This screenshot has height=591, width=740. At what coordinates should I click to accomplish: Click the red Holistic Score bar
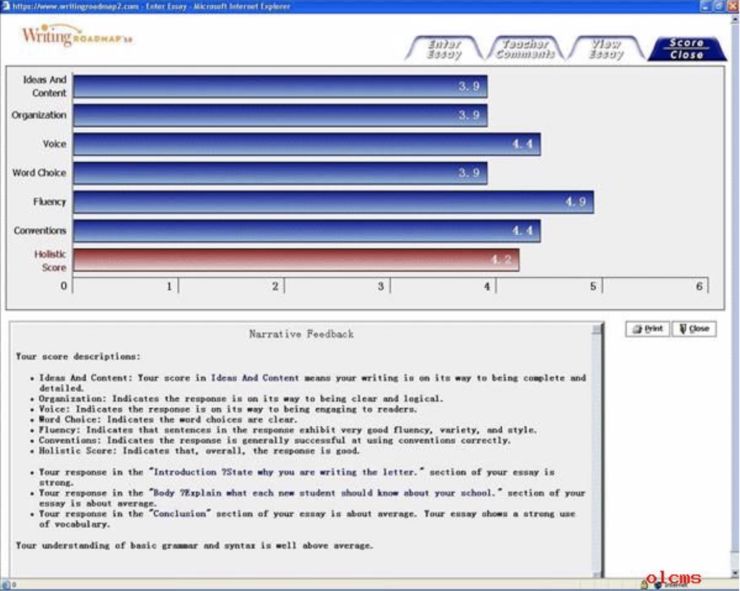click(x=296, y=260)
